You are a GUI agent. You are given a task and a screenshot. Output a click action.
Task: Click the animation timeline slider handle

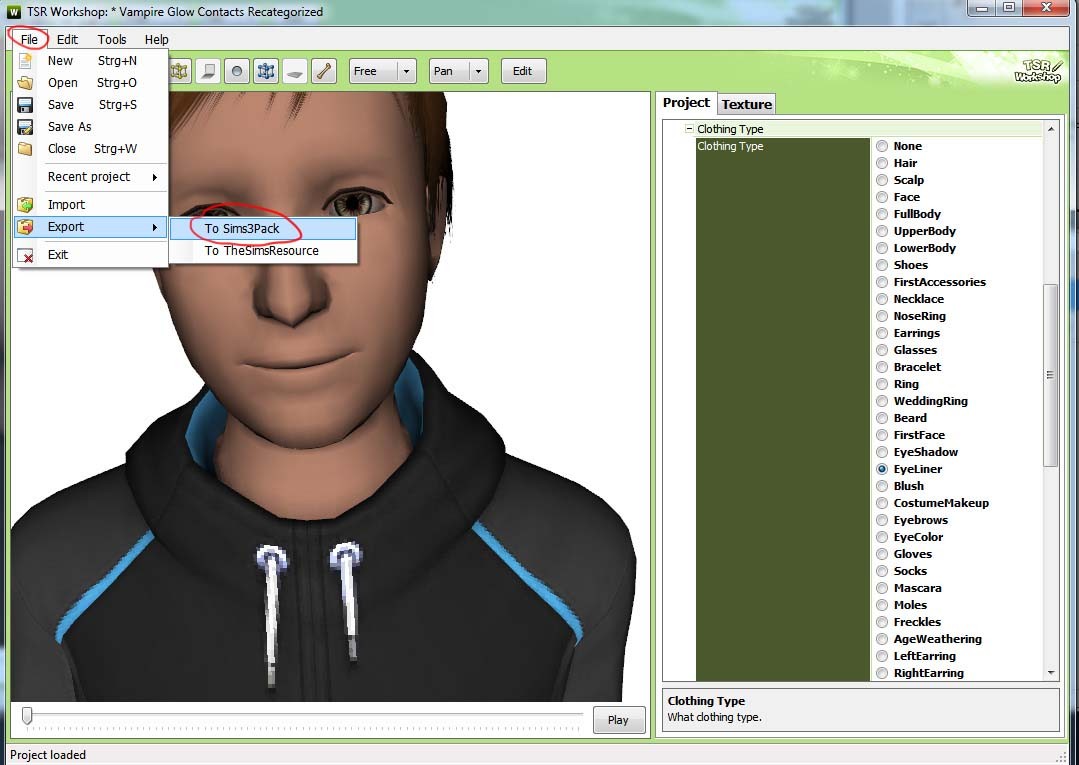[x=27, y=715]
